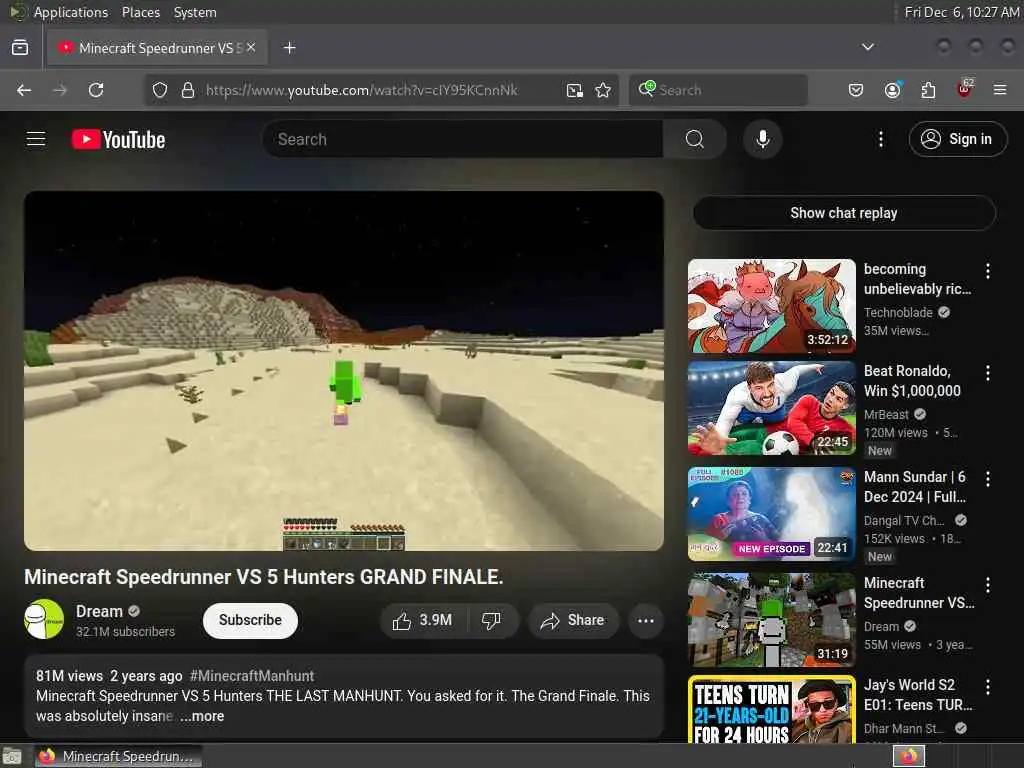Open options menu for becoming unbelievably rich video
1024x768 pixels.
coord(987,270)
